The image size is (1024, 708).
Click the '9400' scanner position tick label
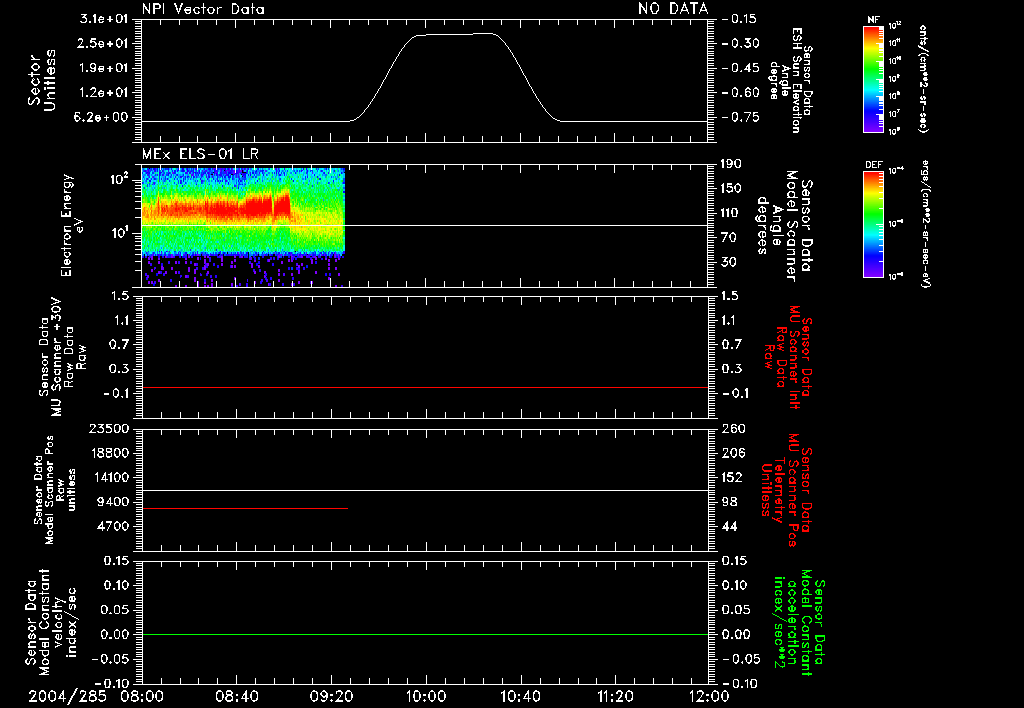coord(114,502)
